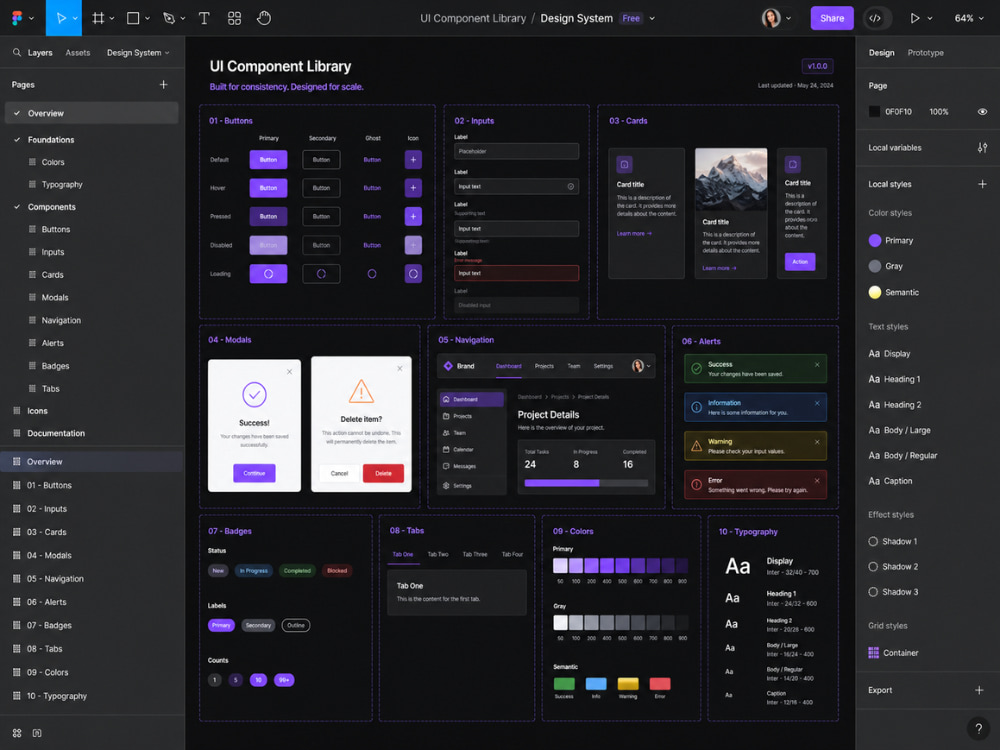
Task: Dismiss the Error alert X
Action: click(817, 480)
